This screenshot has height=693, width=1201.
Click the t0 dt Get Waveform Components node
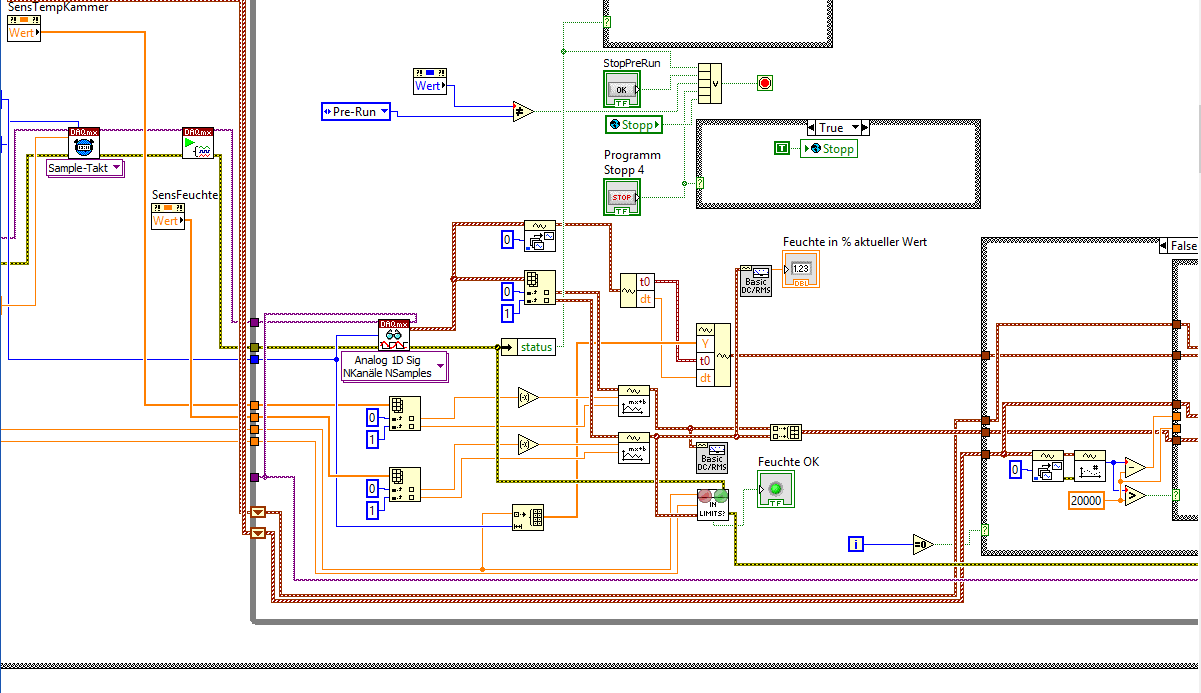coord(637,291)
